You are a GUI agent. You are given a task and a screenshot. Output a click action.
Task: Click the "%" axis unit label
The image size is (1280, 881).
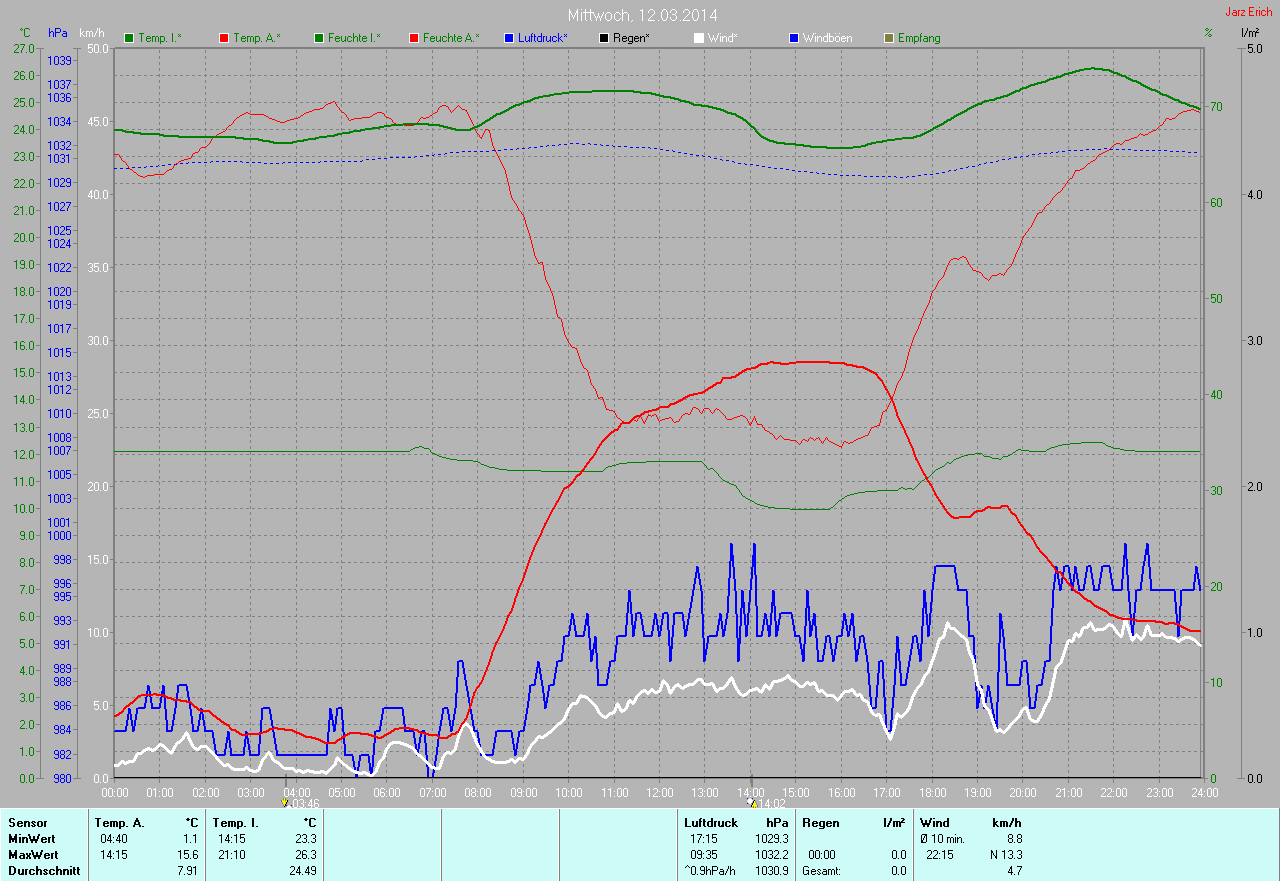coord(1209,32)
